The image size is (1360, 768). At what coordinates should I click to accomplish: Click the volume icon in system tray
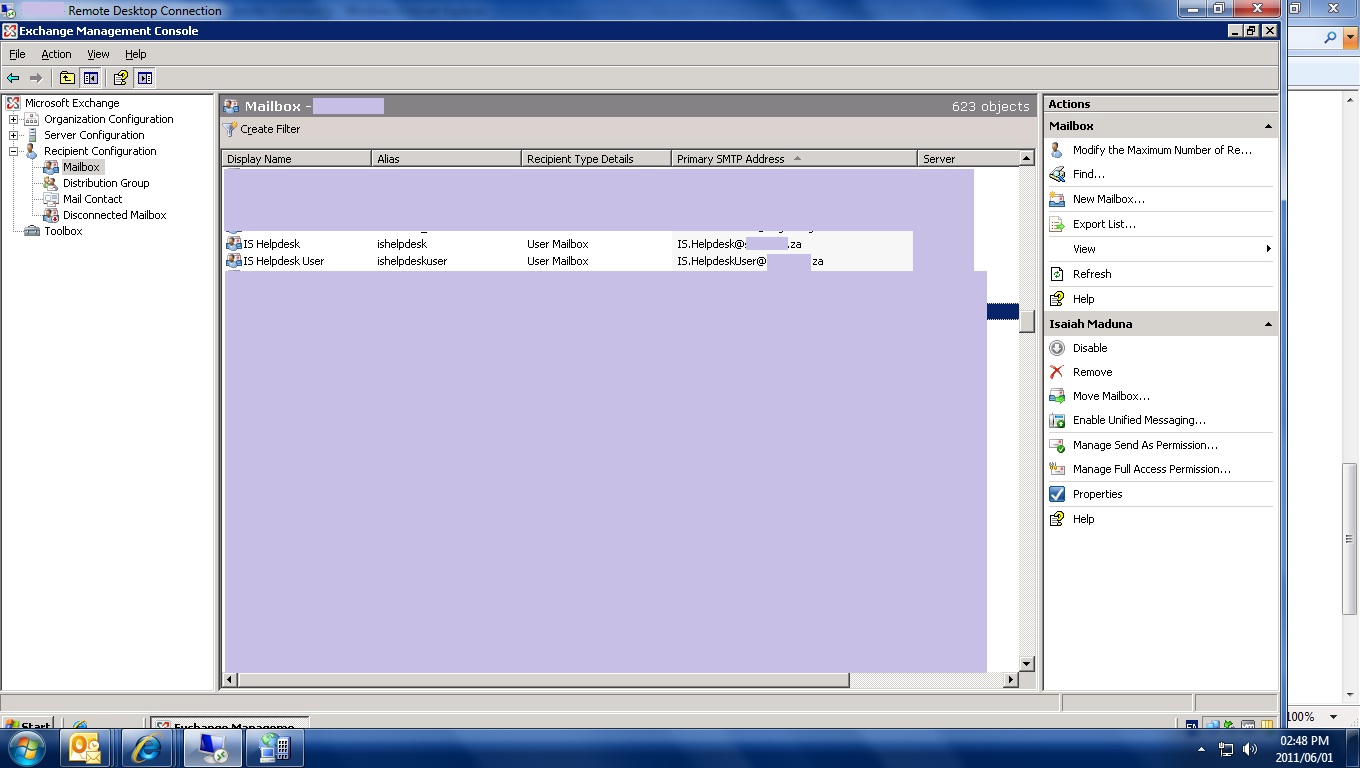[x=1250, y=749]
